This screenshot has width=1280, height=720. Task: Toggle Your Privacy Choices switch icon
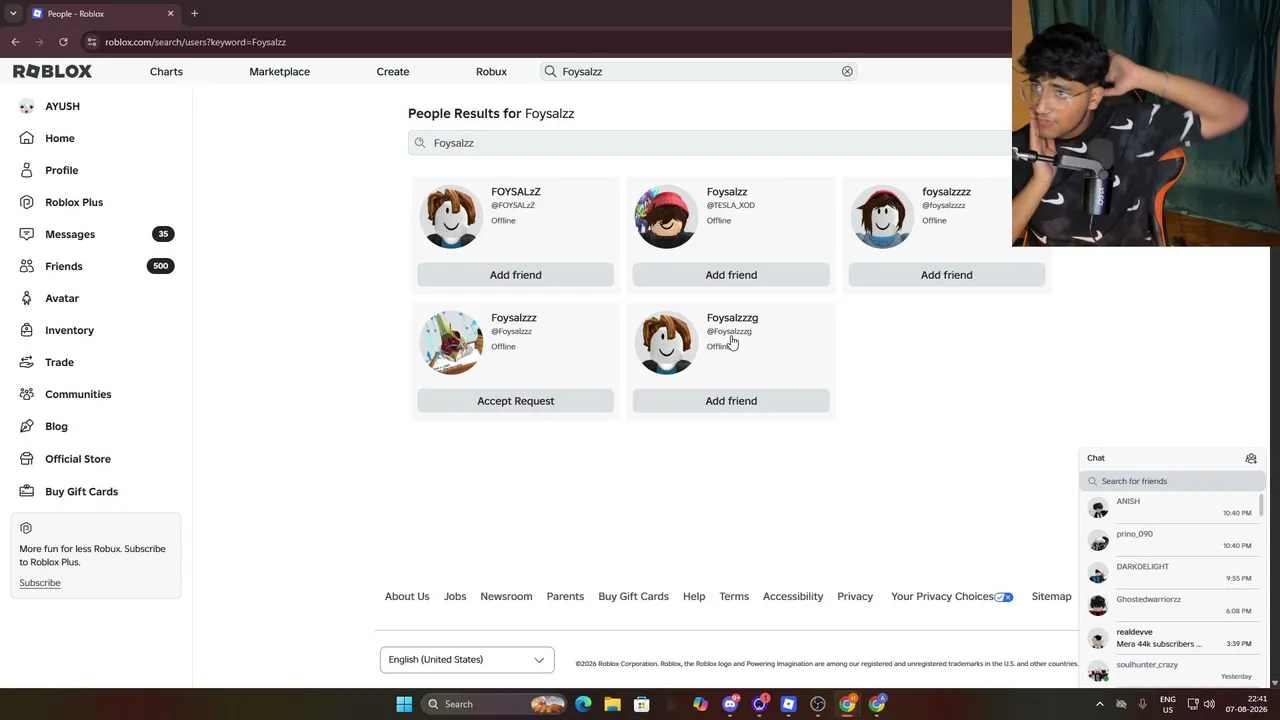1004,597
